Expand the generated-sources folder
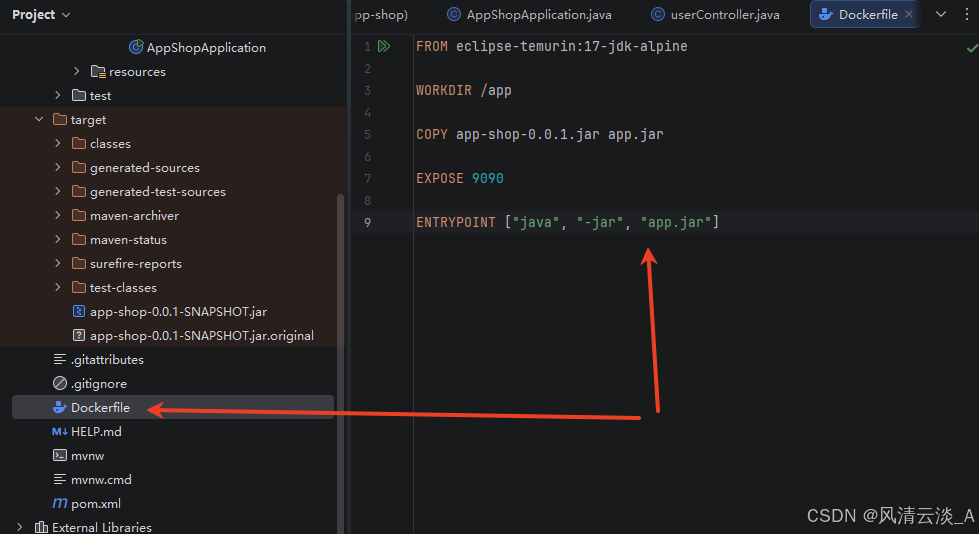The width and height of the screenshot is (979, 534). pos(58,167)
